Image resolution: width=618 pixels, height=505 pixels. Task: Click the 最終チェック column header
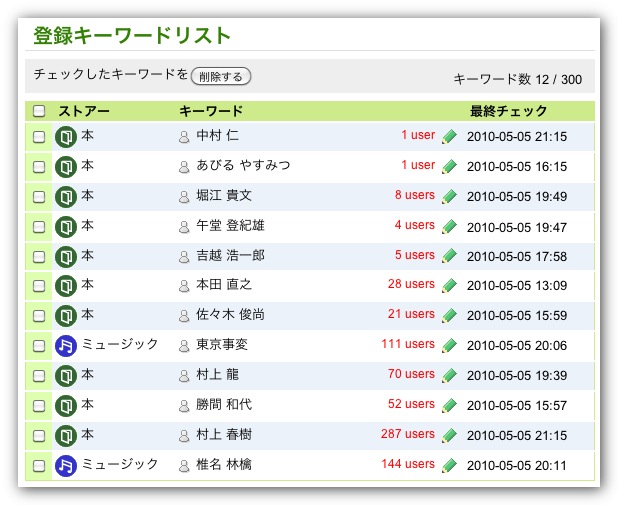pyautogui.click(x=509, y=111)
